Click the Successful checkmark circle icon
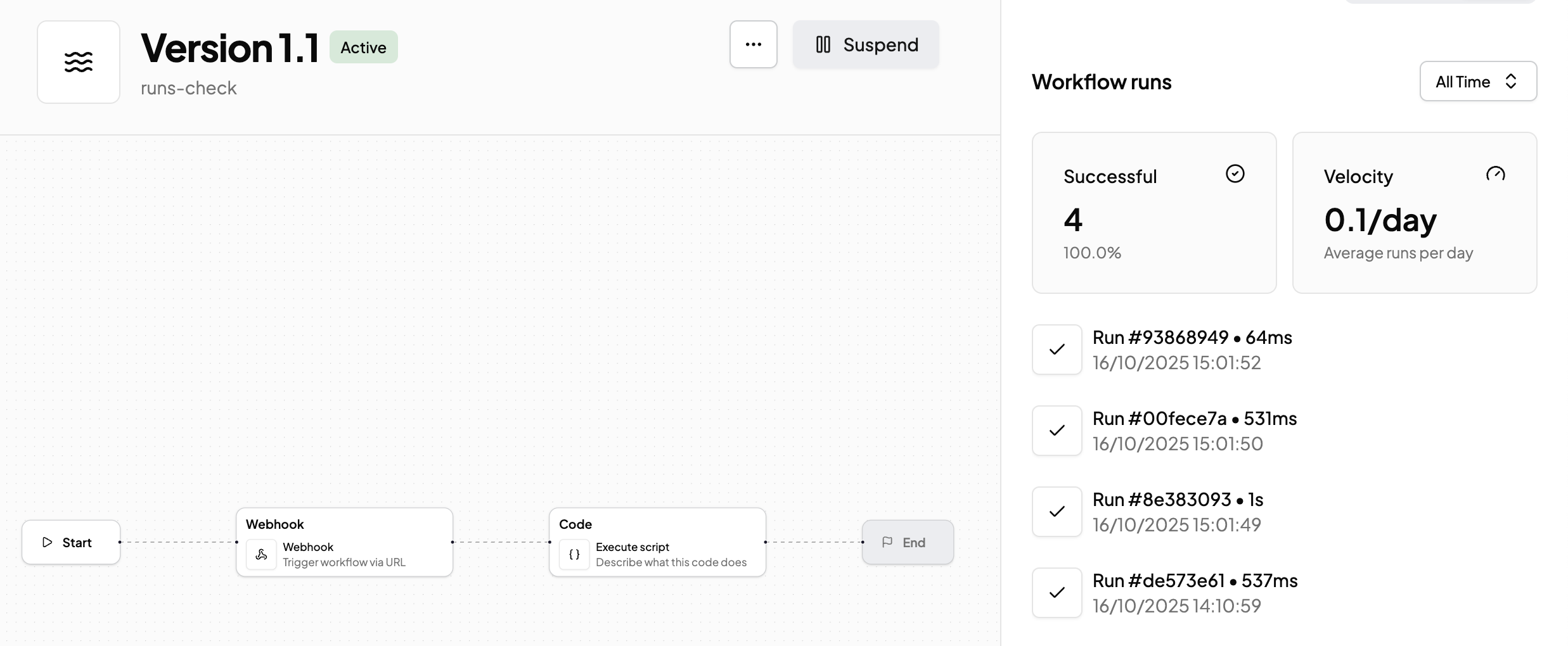The height and width of the screenshot is (646, 1568). (1235, 174)
